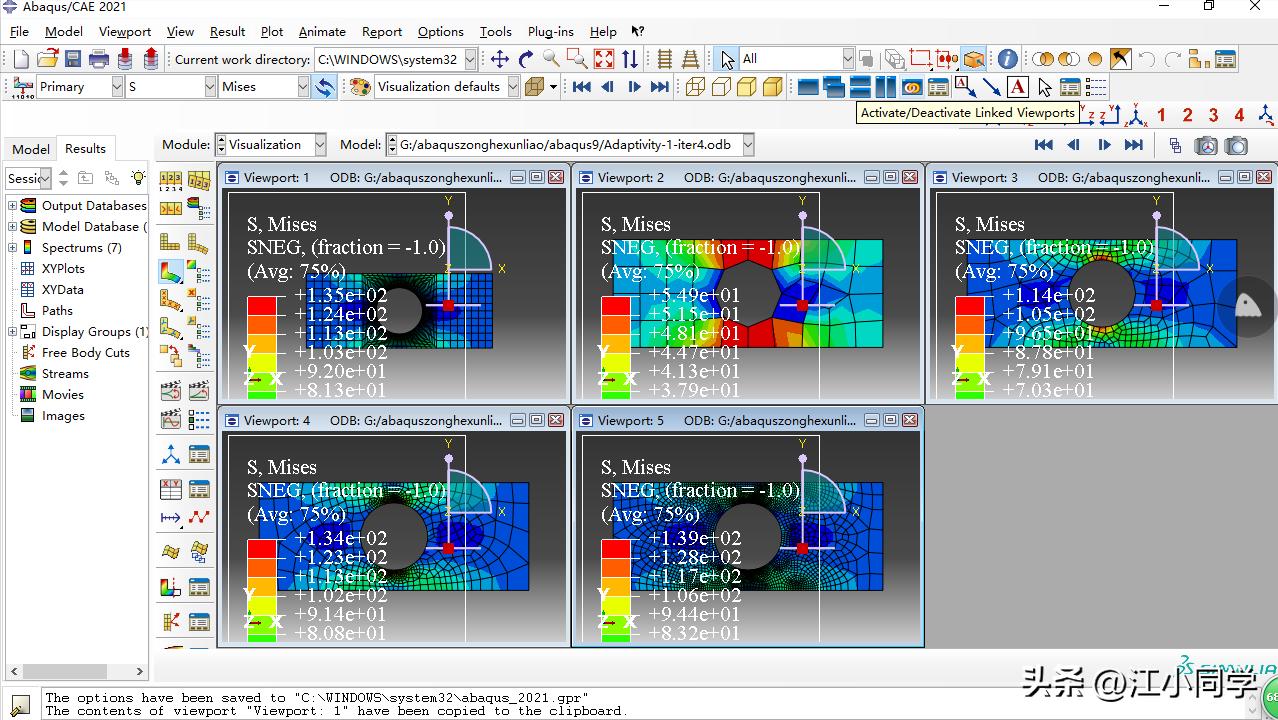Viewport: 1278px width, 720px height.
Task: Expand the Output Databases tree node
Action: 13,206
